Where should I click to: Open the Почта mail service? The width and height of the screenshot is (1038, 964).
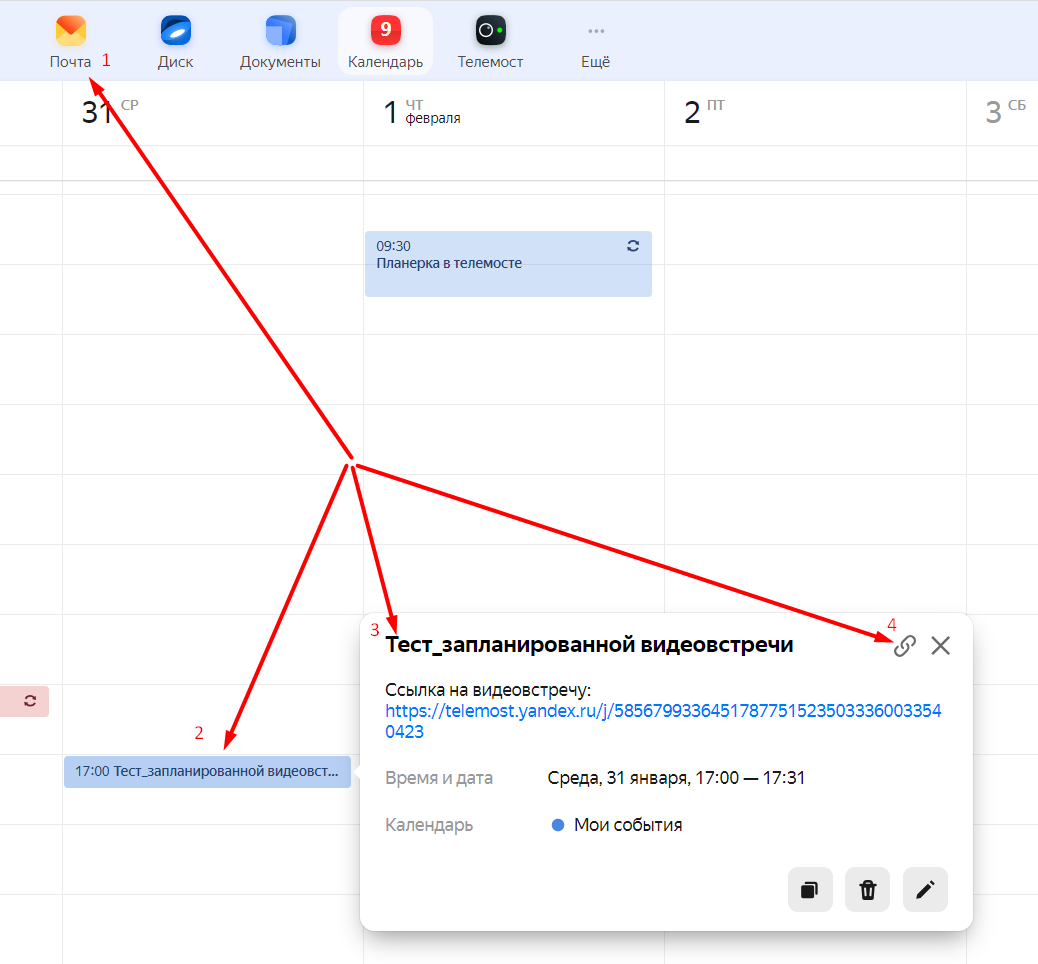pyautogui.click(x=70, y=42)
